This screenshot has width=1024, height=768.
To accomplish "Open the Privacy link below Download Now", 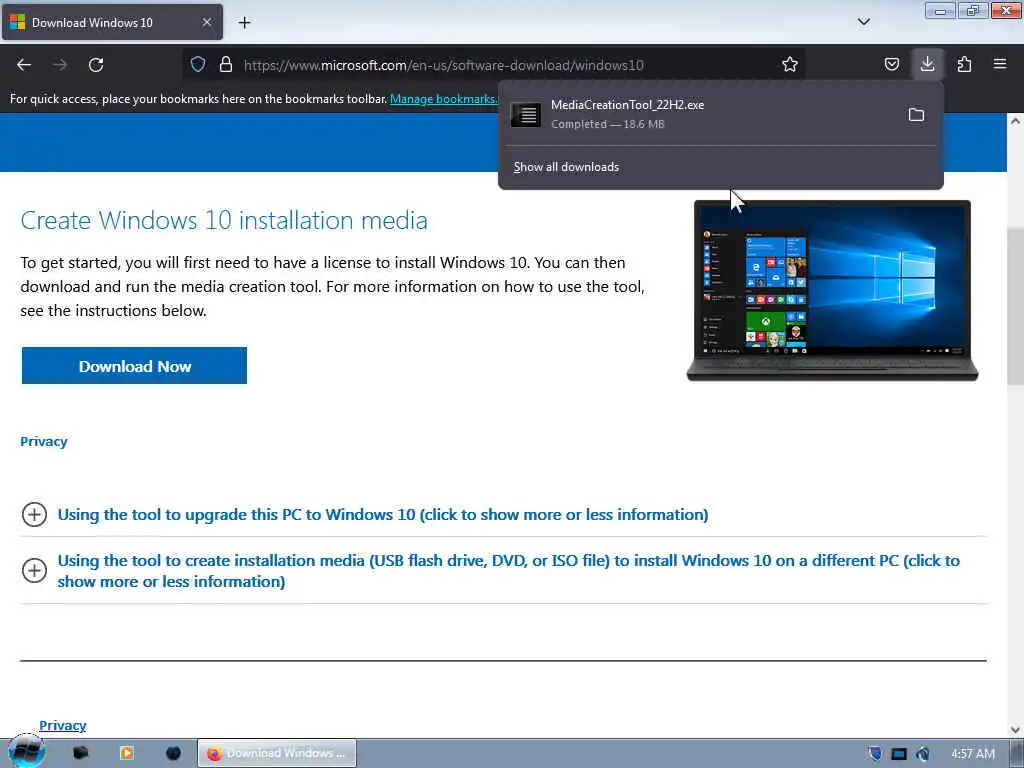I will click(x=44, y=441).
